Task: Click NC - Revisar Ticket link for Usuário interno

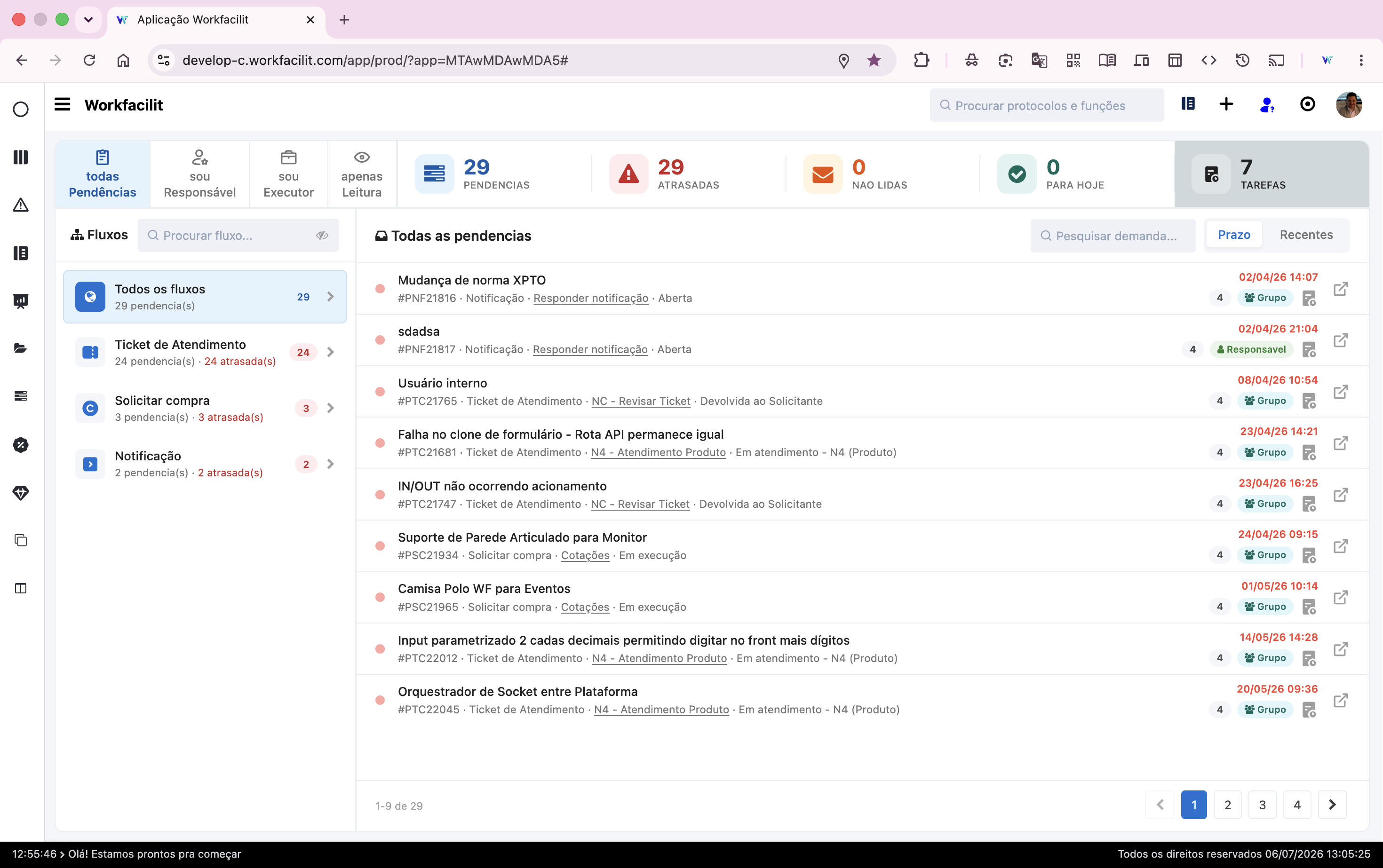Action: click(641, 401)
